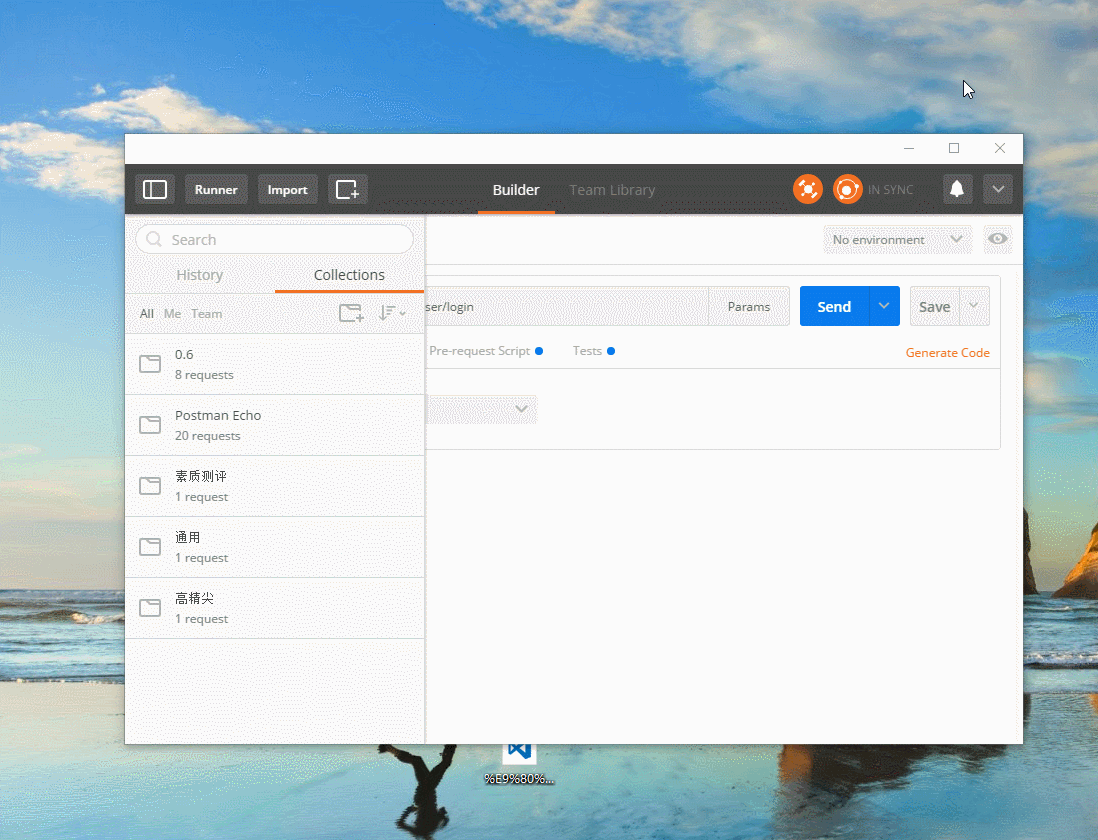Open the History tab
Viewport: 1098px width, 840px height.
click(200, 275)
